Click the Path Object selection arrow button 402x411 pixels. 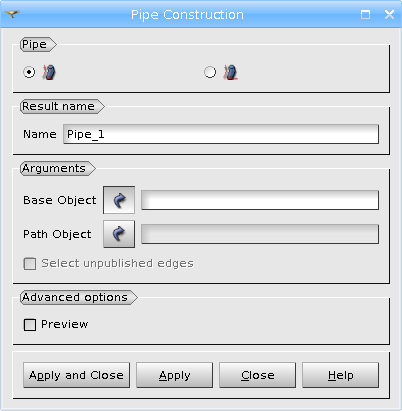(119, 234)
